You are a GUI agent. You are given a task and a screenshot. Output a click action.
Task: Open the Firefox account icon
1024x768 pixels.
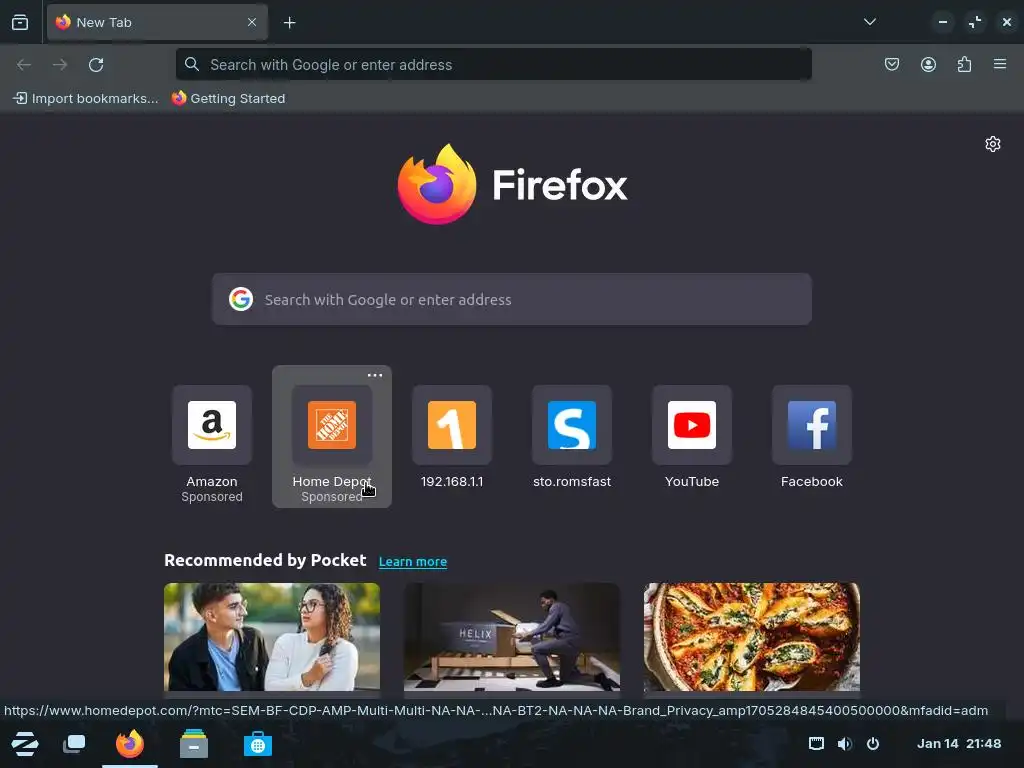pyautogui.click(x=928, y=64)
